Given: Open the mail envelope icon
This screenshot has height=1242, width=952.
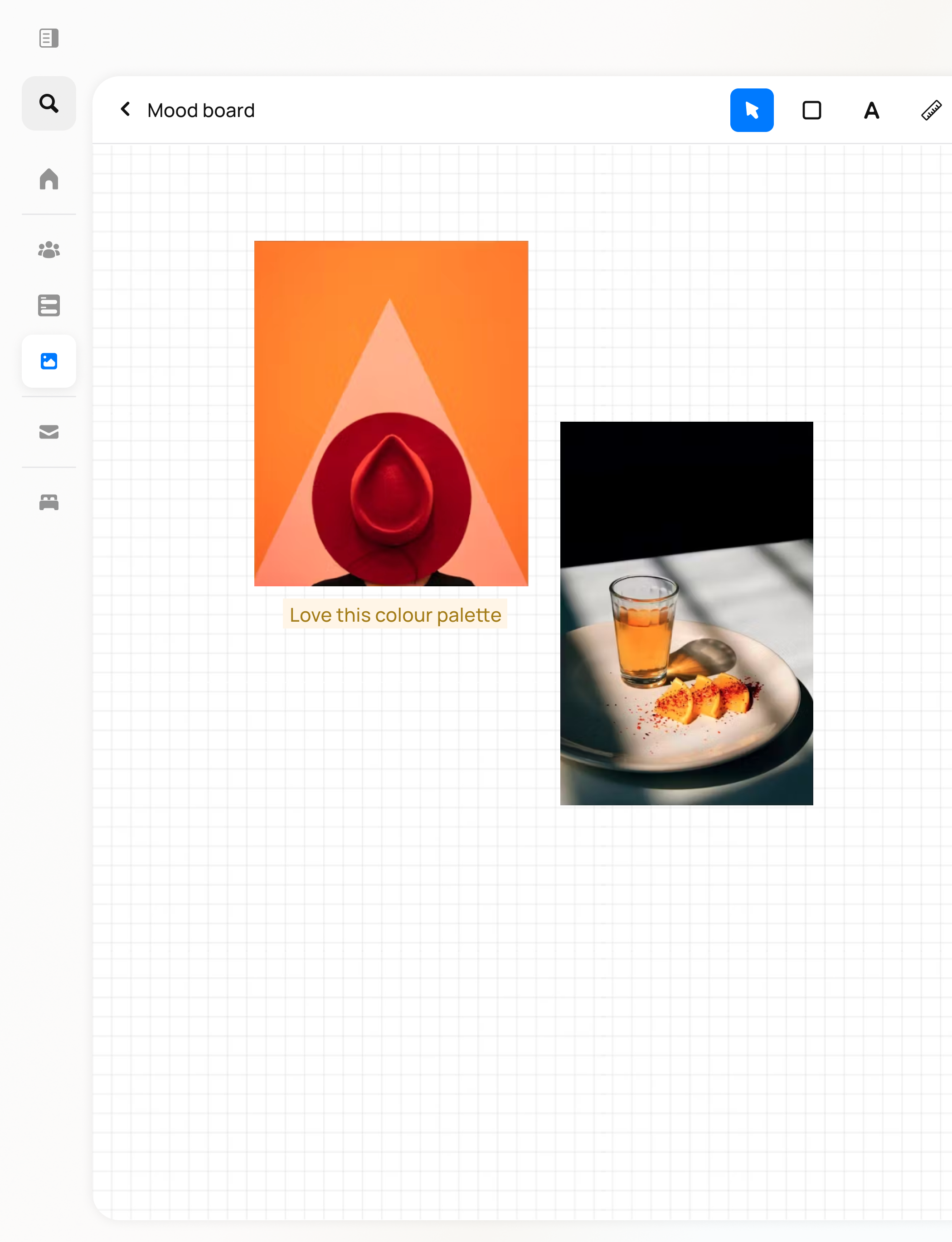Looking at the screenshot, I should pos(49,432).
